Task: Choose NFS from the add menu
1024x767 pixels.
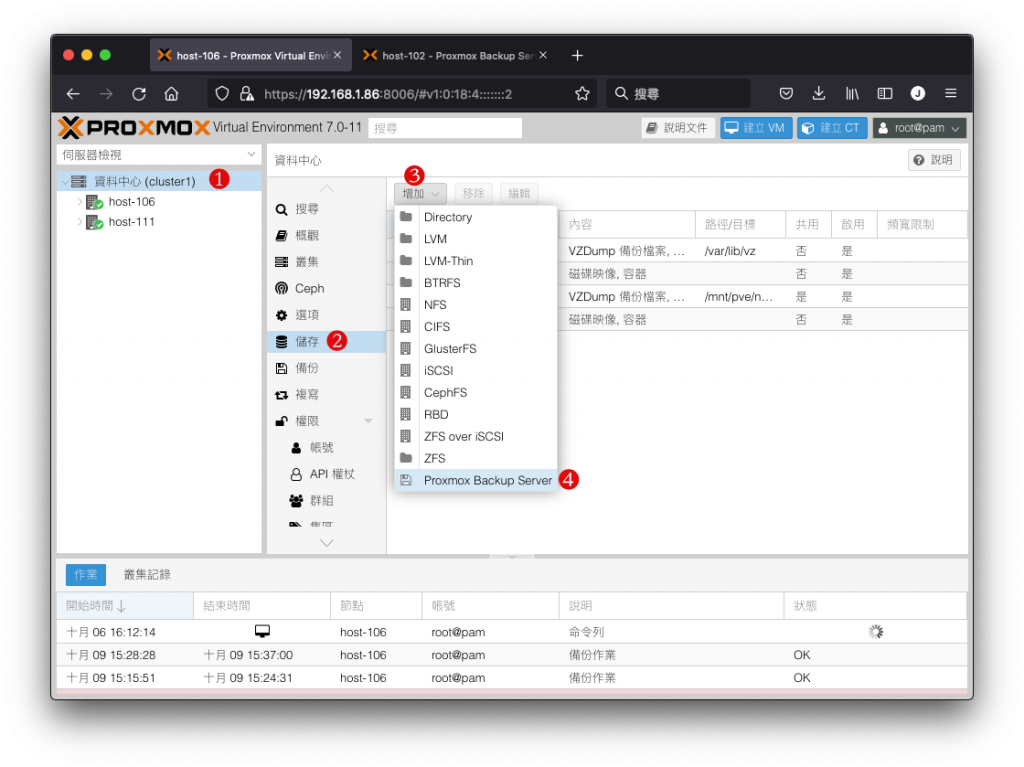Action: point(476,305)
